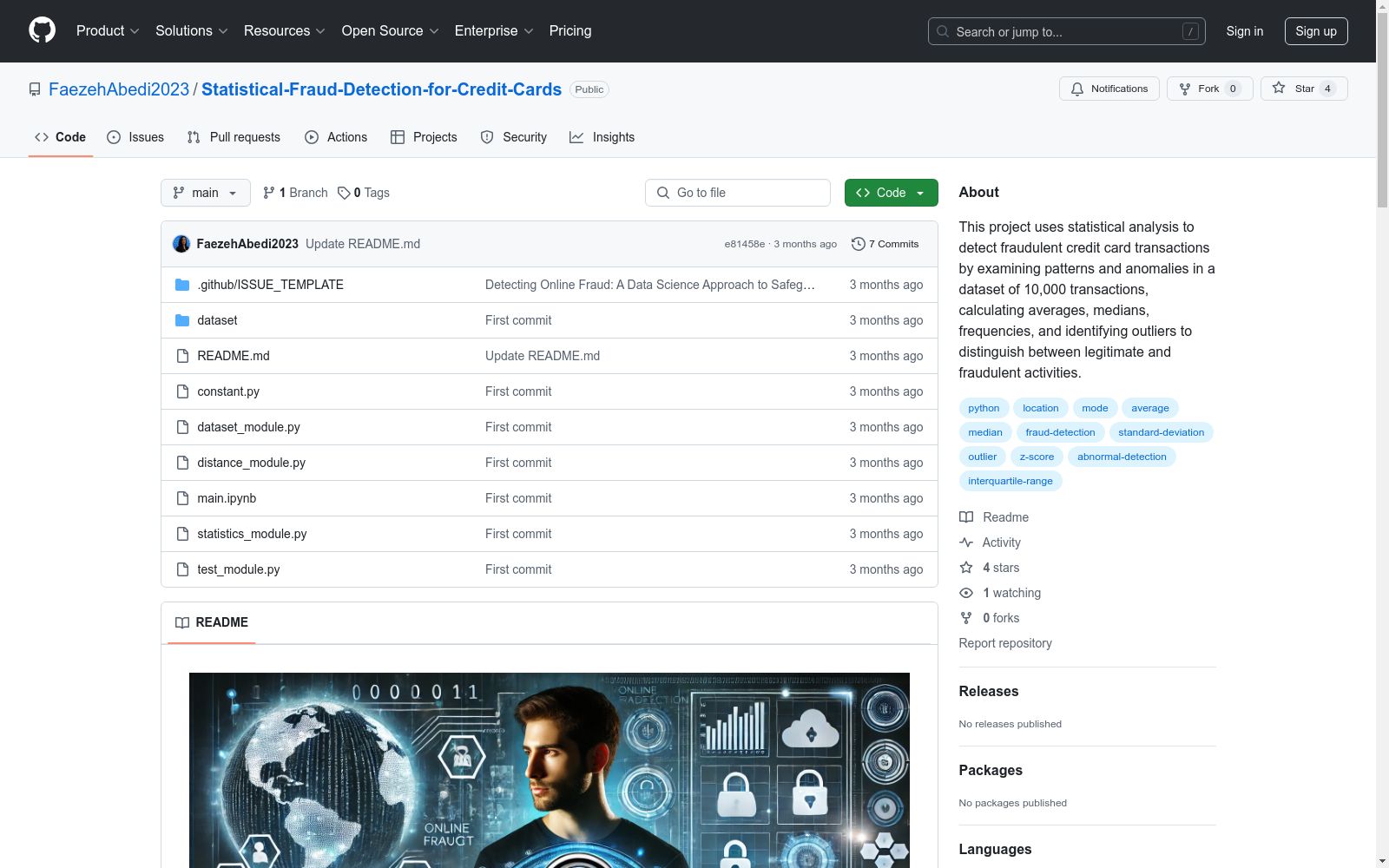The image size is (1389, 868).
Task: Open statistics_module.py
Action: click(x=252, y=534)
